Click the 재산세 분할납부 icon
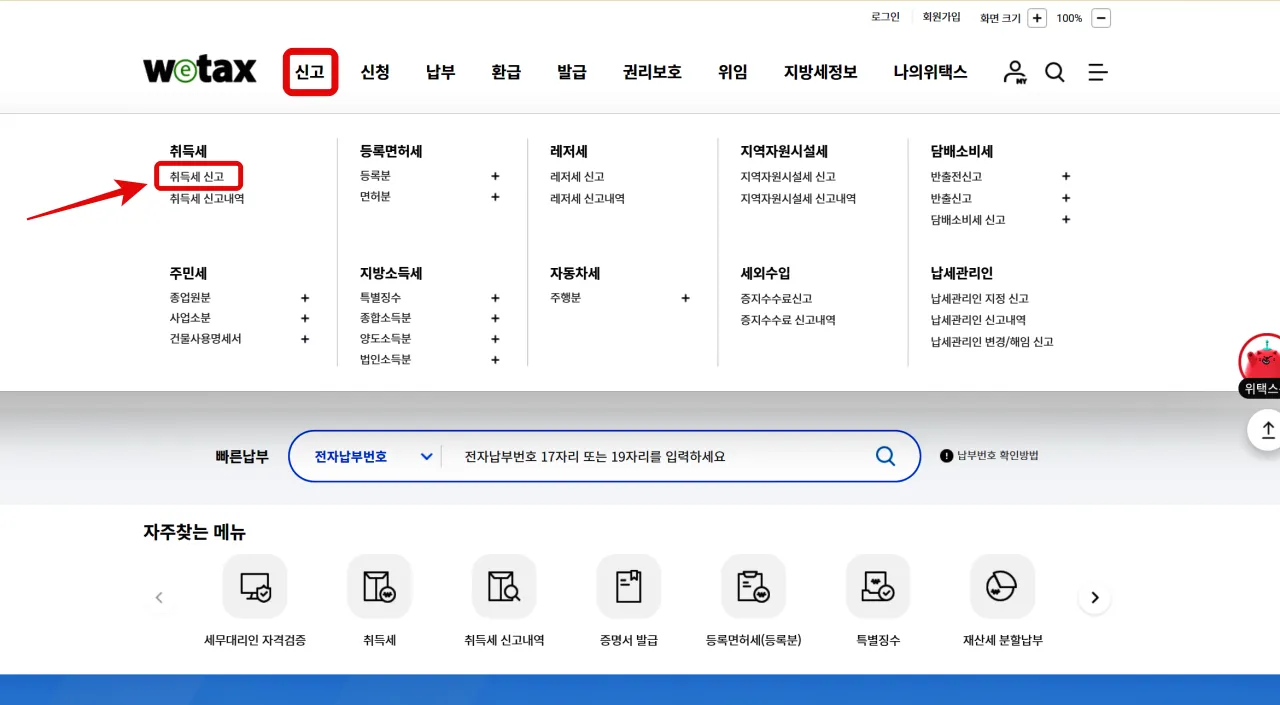 (x=1002, y=587)
